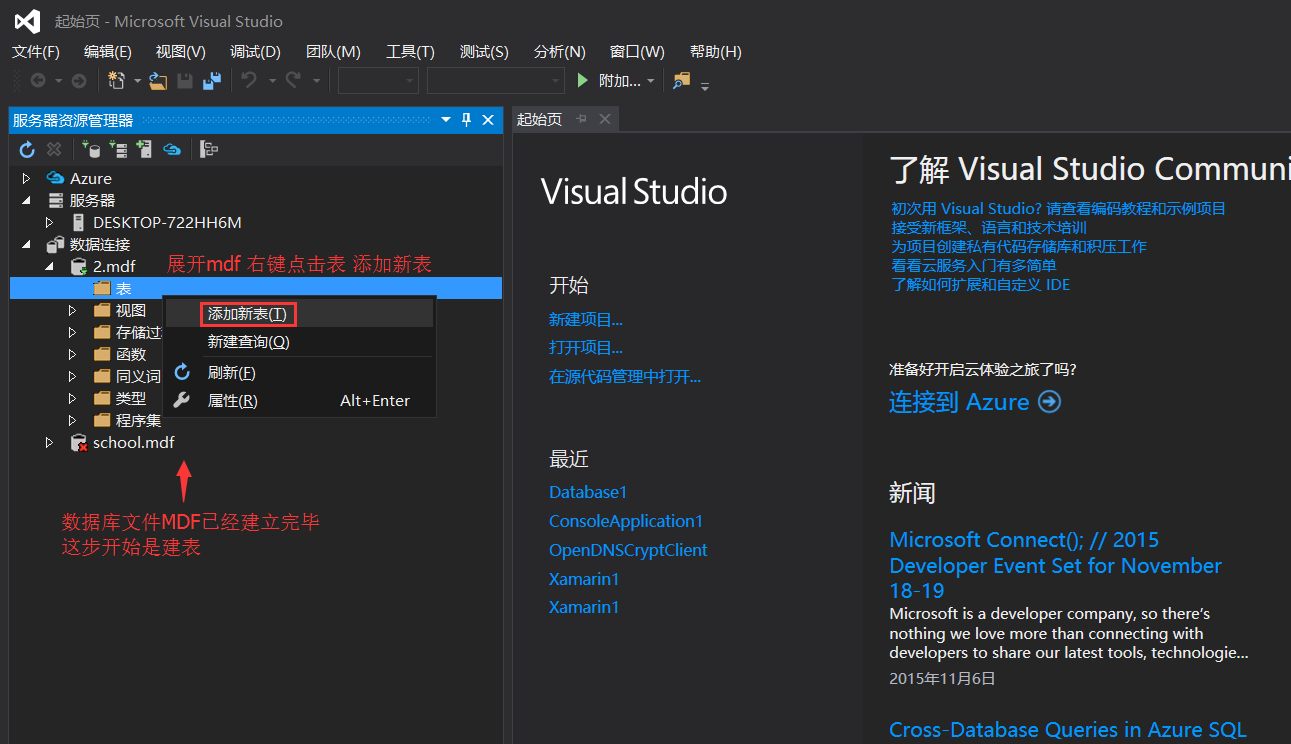Click the refresh icon in context menu
This screenshot has height=744, width=1291.
(x=182, y=372)
